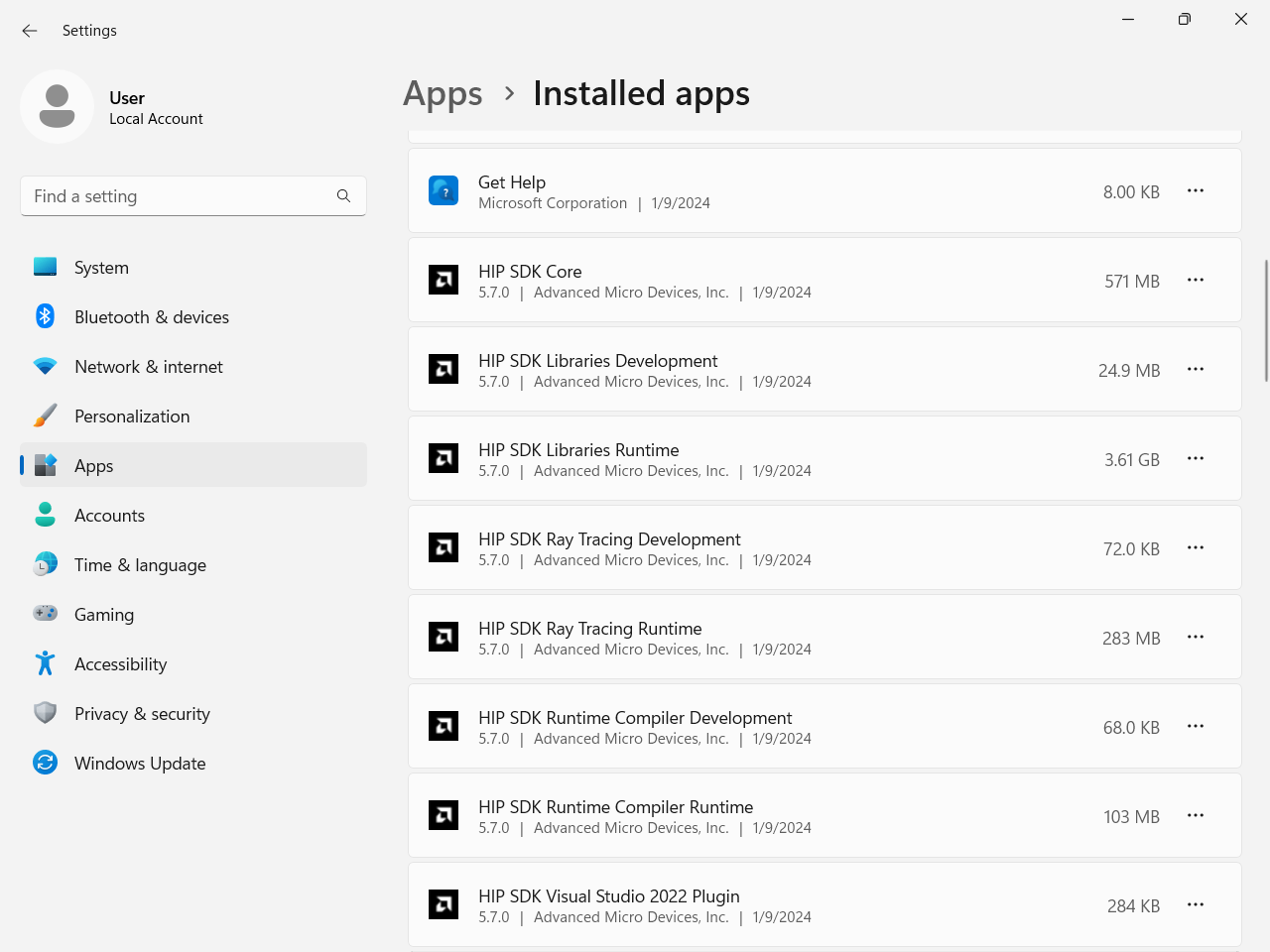1270x952 pixels.
Task: Open more options for Get Help
Action: tap(1195, 190)
